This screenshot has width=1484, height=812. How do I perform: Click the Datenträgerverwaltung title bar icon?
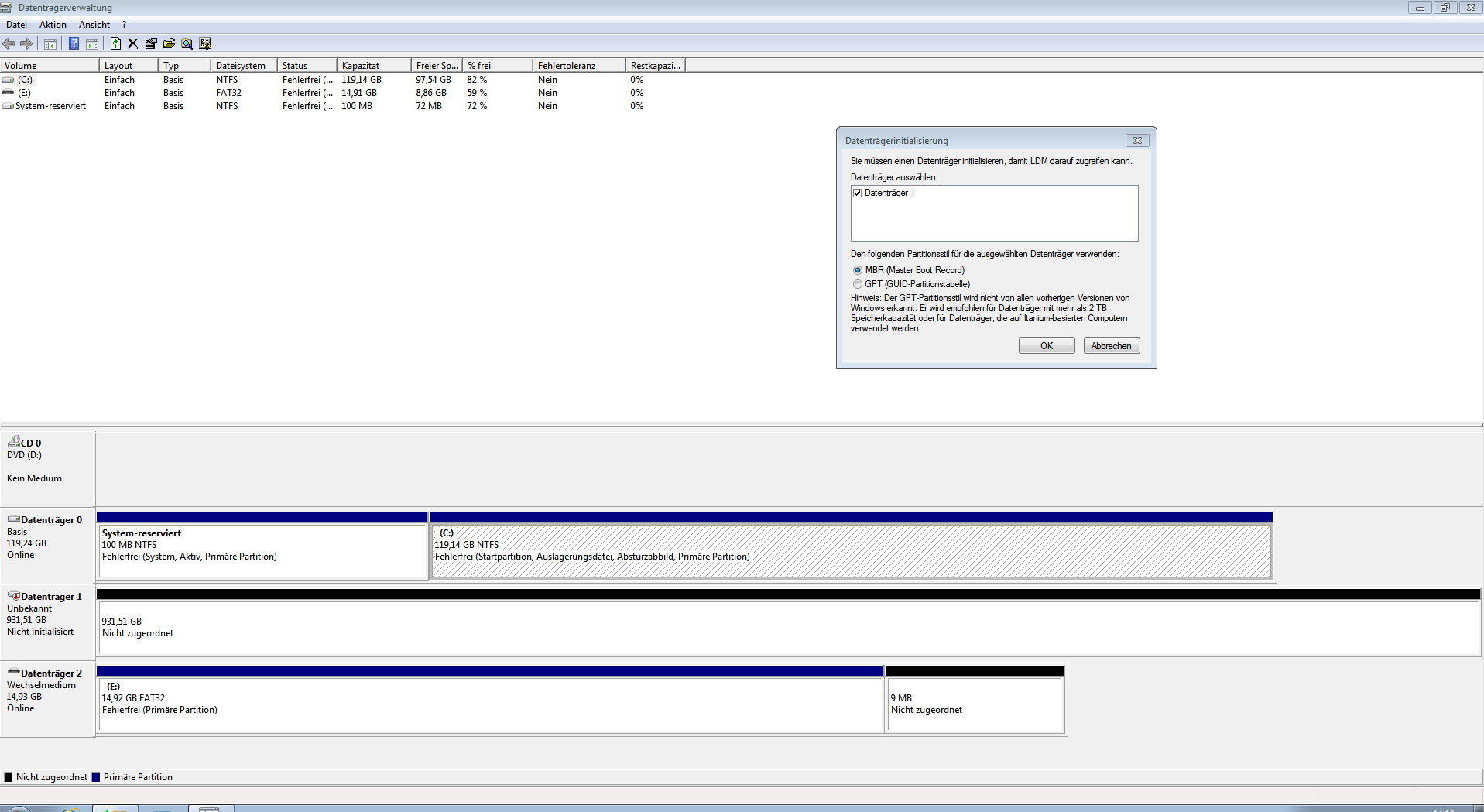(7, 7)
